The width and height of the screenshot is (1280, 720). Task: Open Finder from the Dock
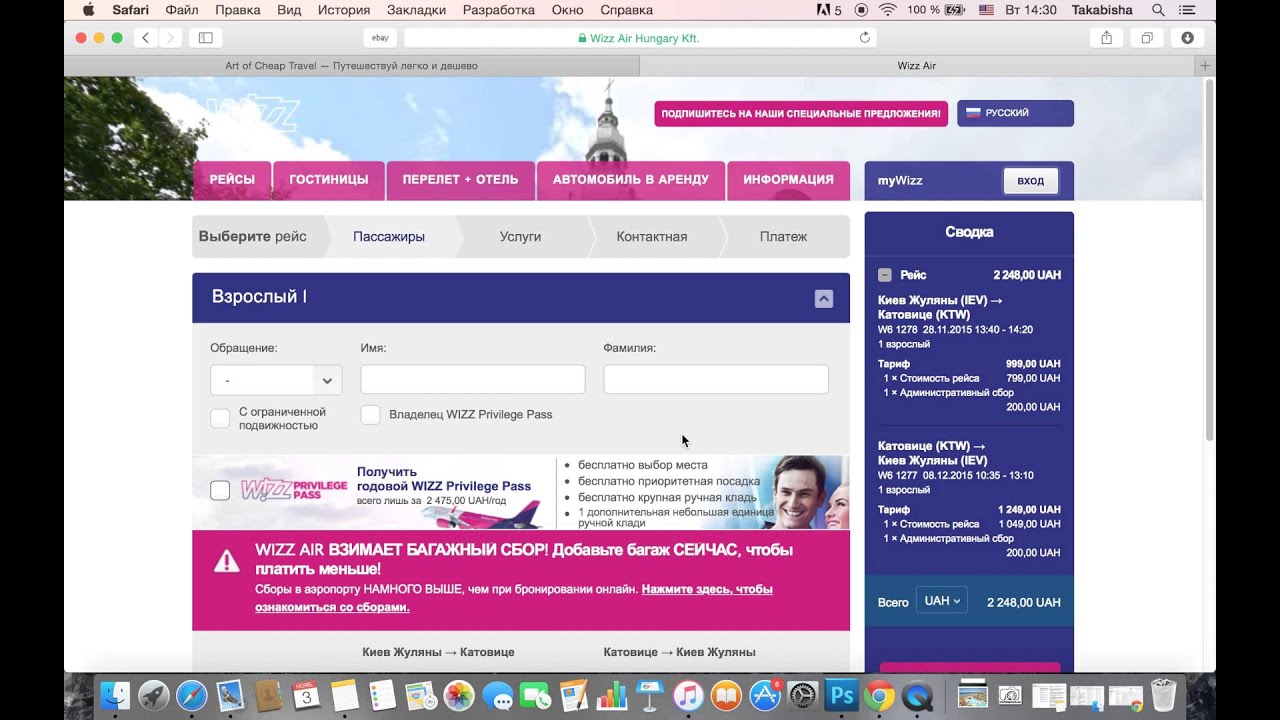[x=116, y=696]
